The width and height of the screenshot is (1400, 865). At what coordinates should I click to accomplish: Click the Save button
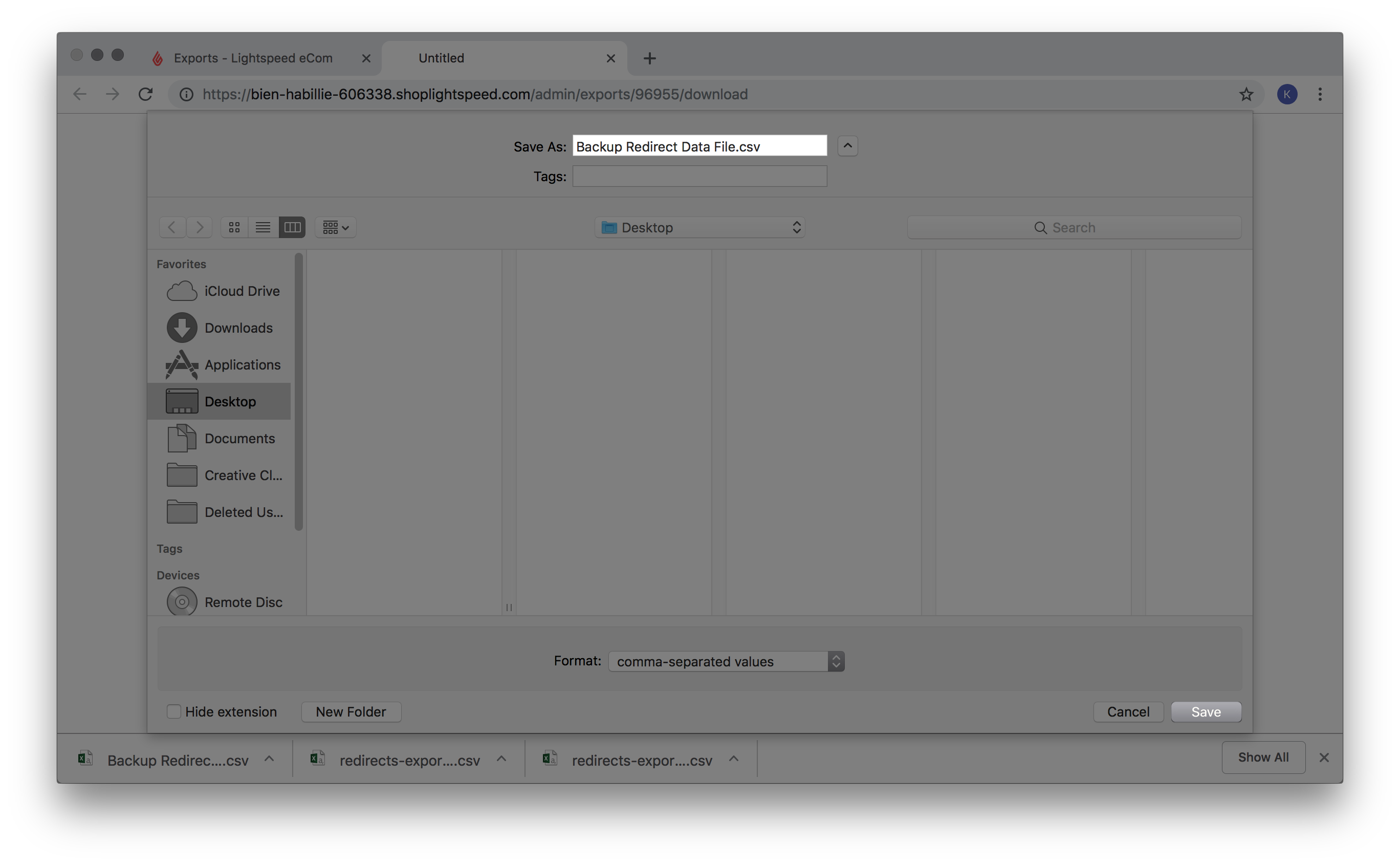click(x=1206, y=711)
